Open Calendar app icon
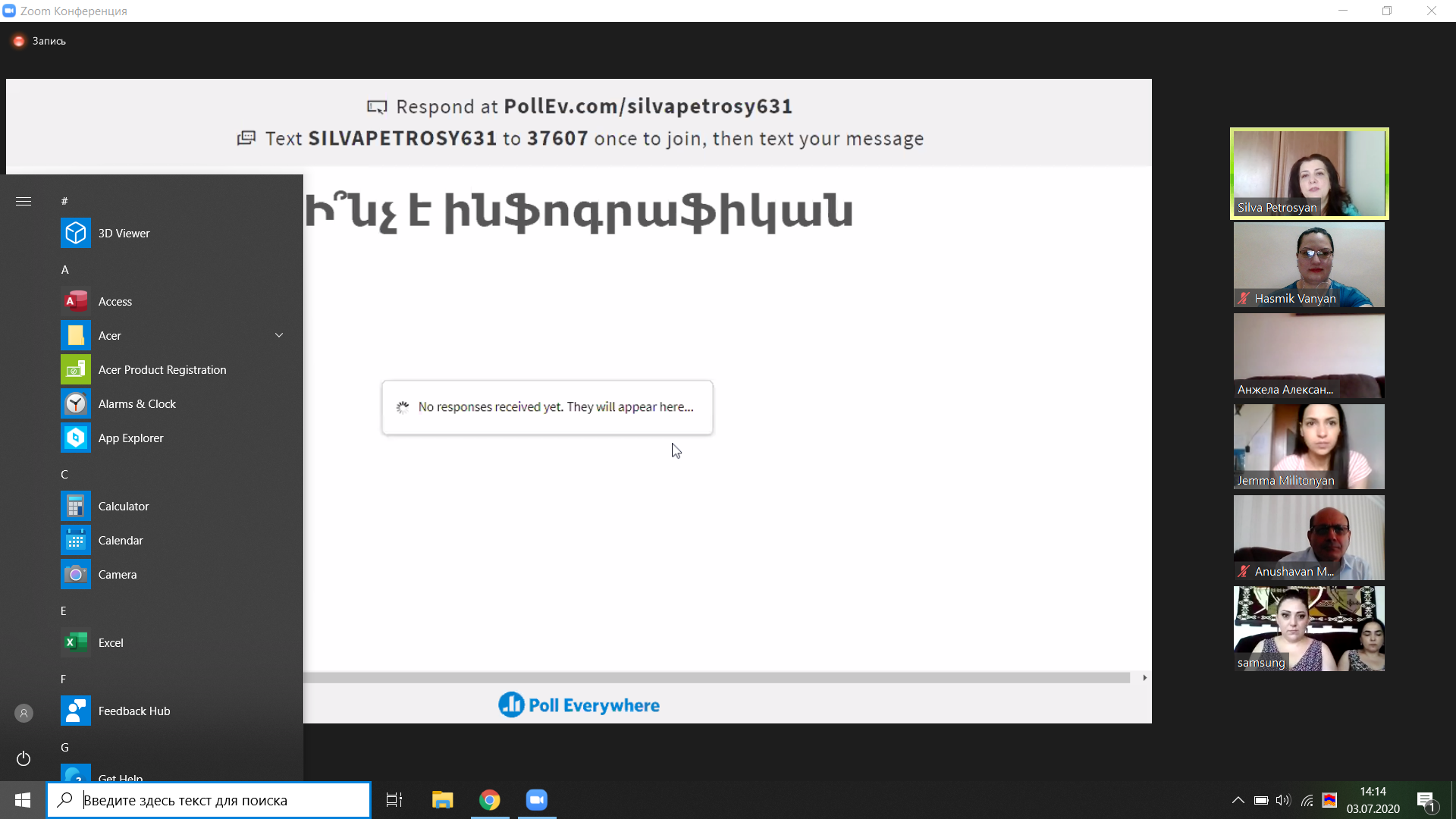The image size is (1456, 819). point(76,540)
